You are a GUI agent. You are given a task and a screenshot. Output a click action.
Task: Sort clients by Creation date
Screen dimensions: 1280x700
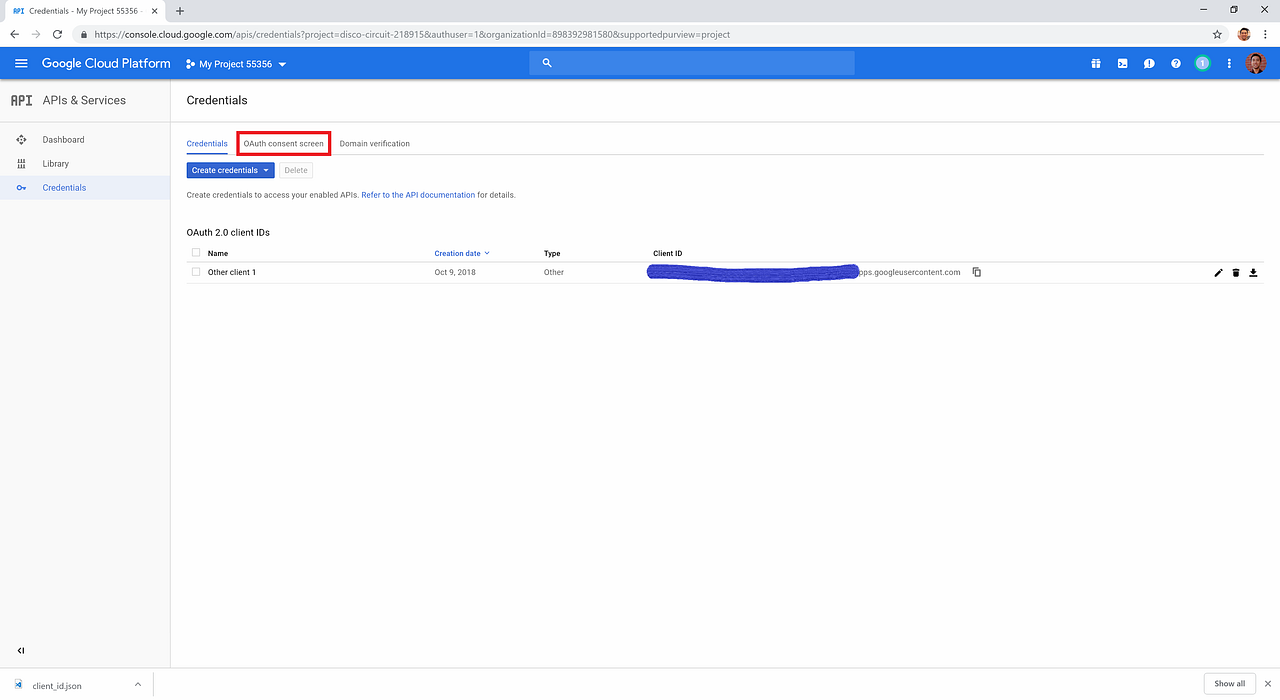point(457,253)
